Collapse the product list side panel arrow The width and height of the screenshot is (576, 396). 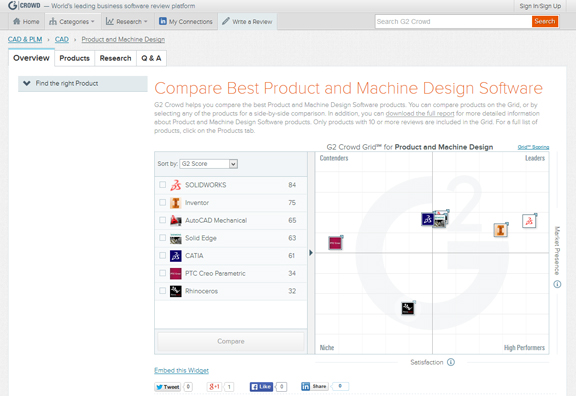[x=311, y=253]
